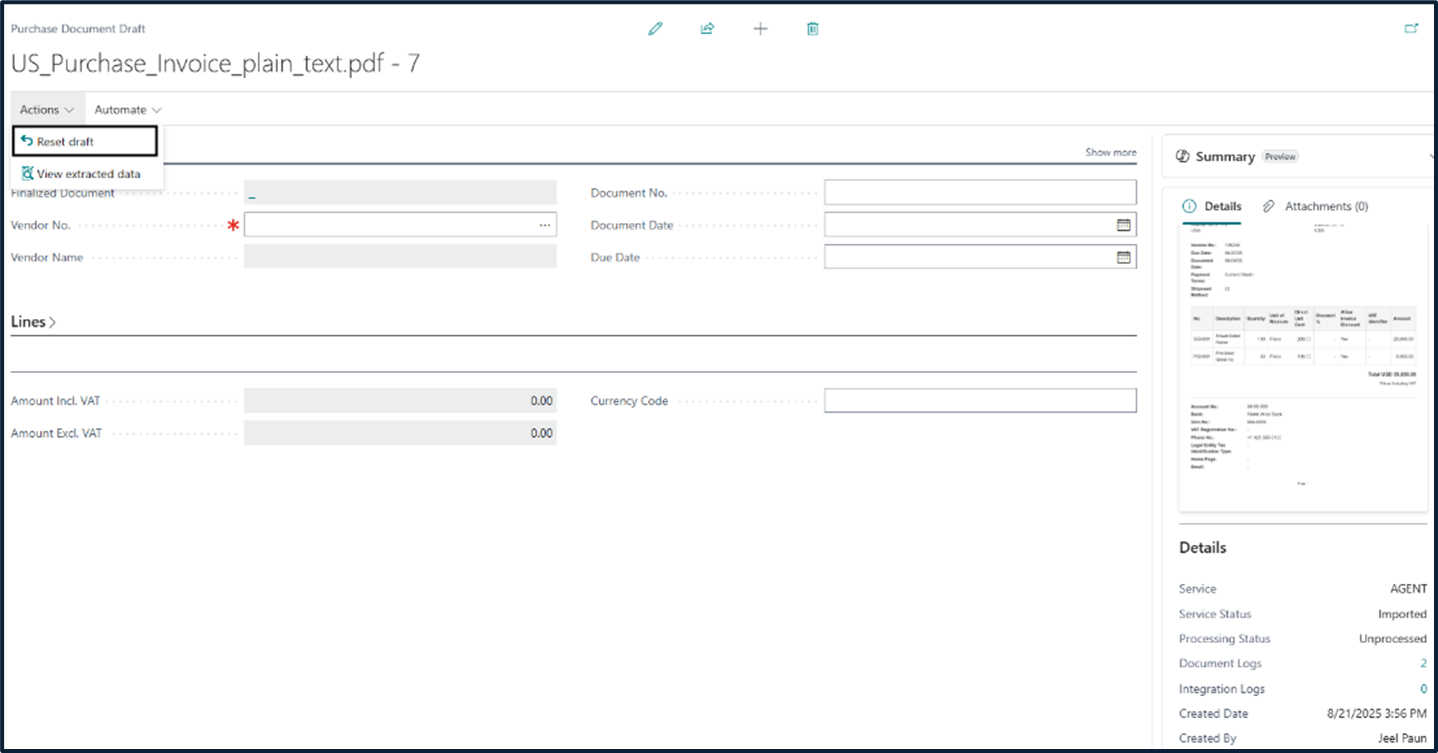This screenshot has height=753, width=1438.
Task: Click the pop-out window icon
Action: pyautogui.click(x=1411, y=29)
